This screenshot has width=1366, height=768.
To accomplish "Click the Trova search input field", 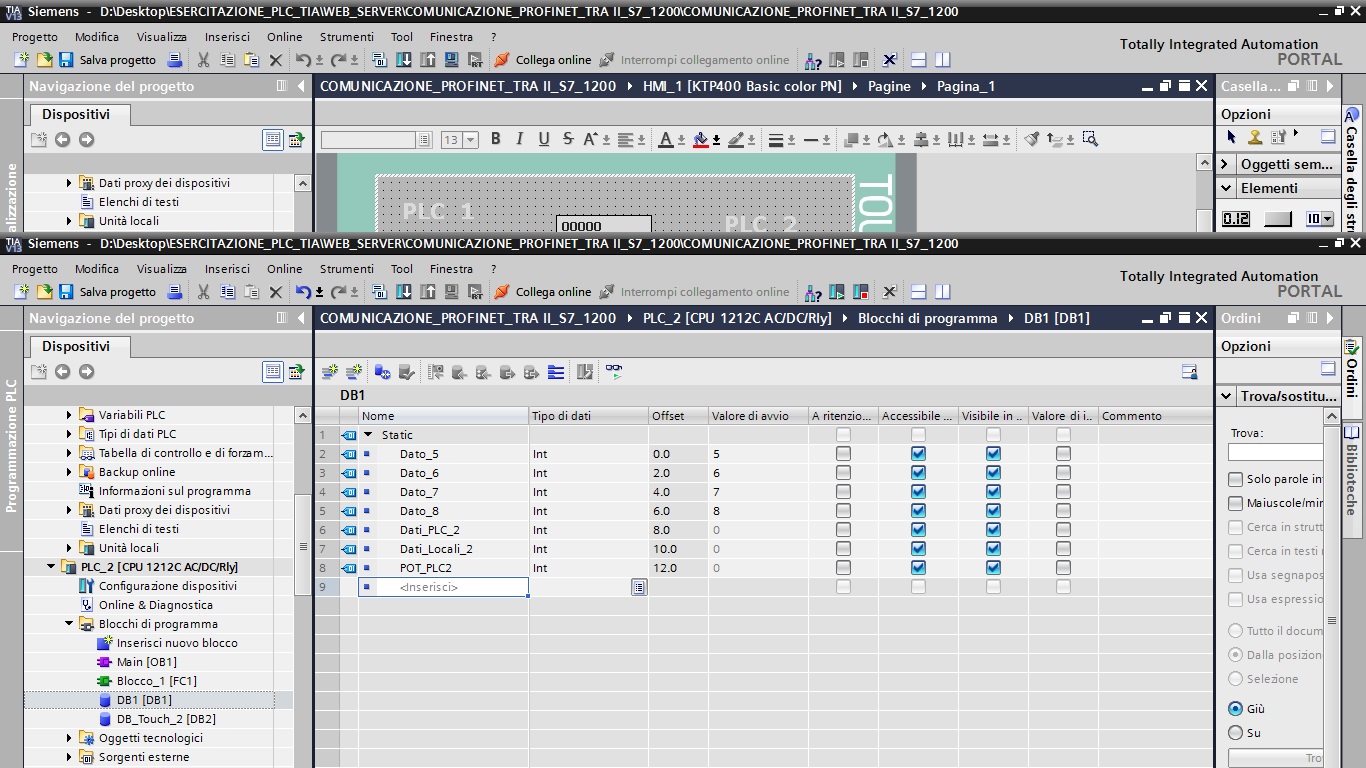I will pyautogui.click(x=1275, y=452).
